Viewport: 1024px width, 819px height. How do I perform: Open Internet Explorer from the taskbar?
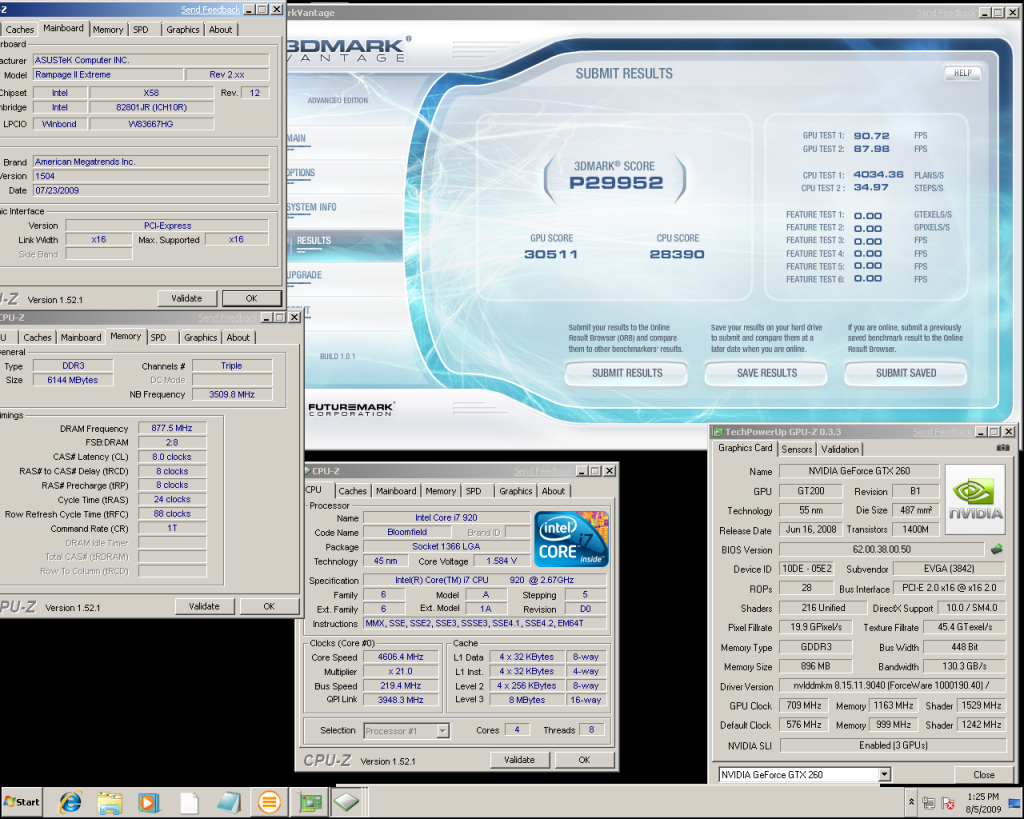[70, 802]
